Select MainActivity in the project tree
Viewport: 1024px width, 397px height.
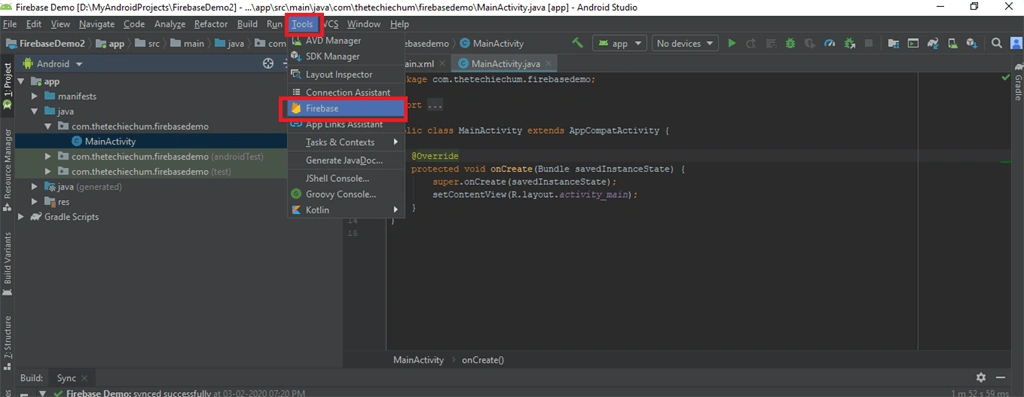(x=110, y=142)
